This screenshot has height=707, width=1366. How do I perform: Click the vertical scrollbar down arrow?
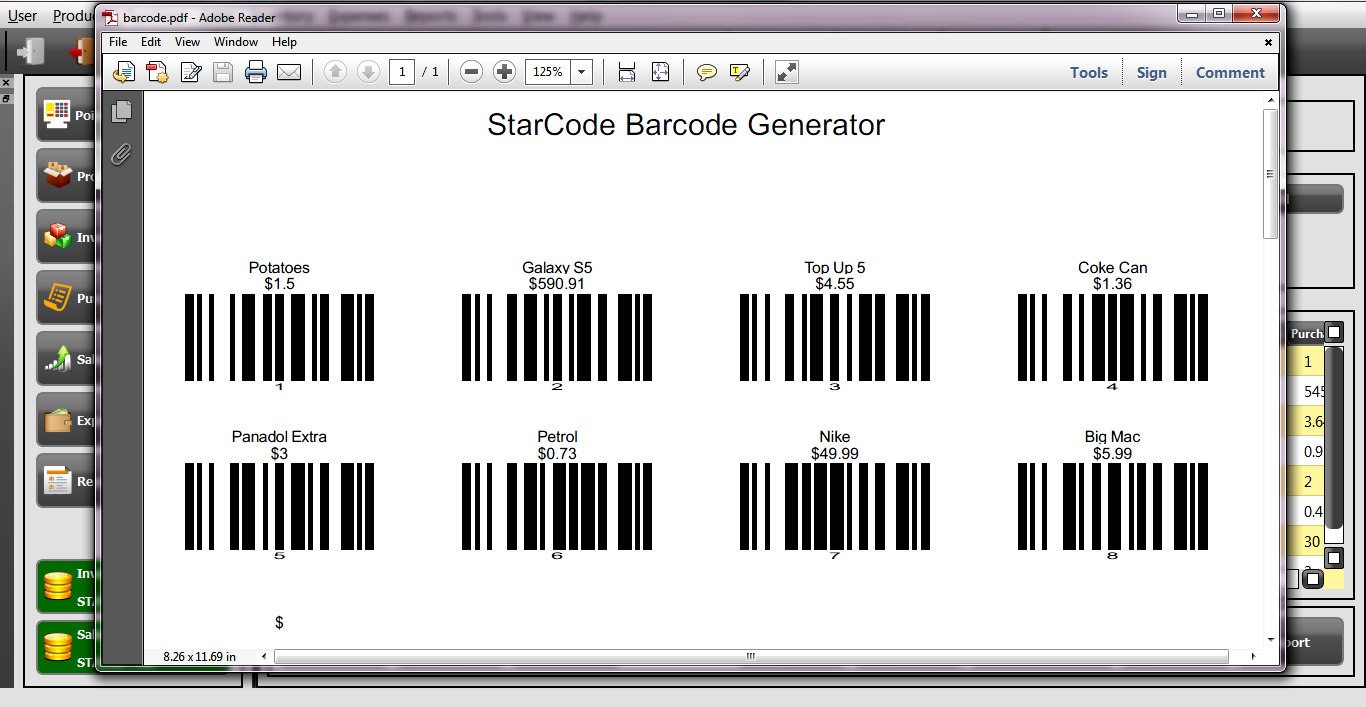(x=1271, y=639)
